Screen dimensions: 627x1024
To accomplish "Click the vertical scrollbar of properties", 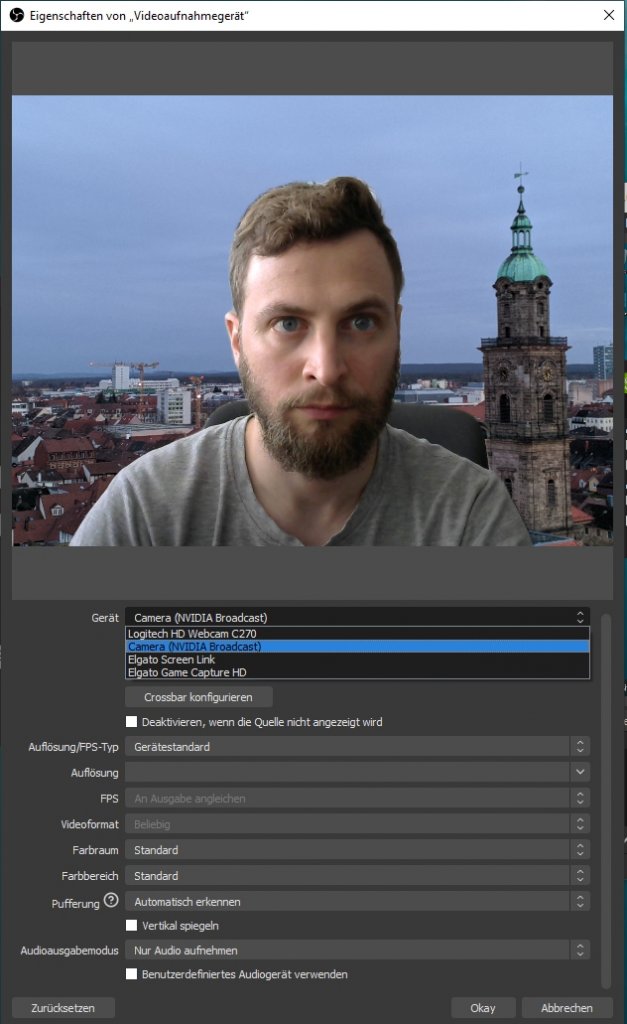I will (x=606, y=800).
